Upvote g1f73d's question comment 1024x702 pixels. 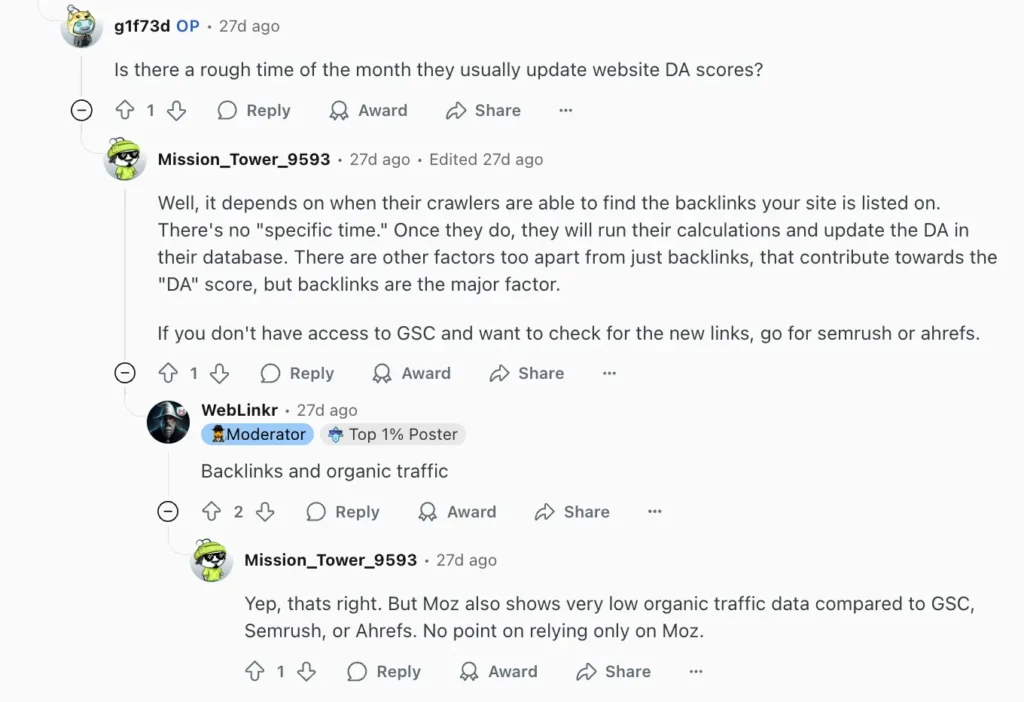click(123, 110)
